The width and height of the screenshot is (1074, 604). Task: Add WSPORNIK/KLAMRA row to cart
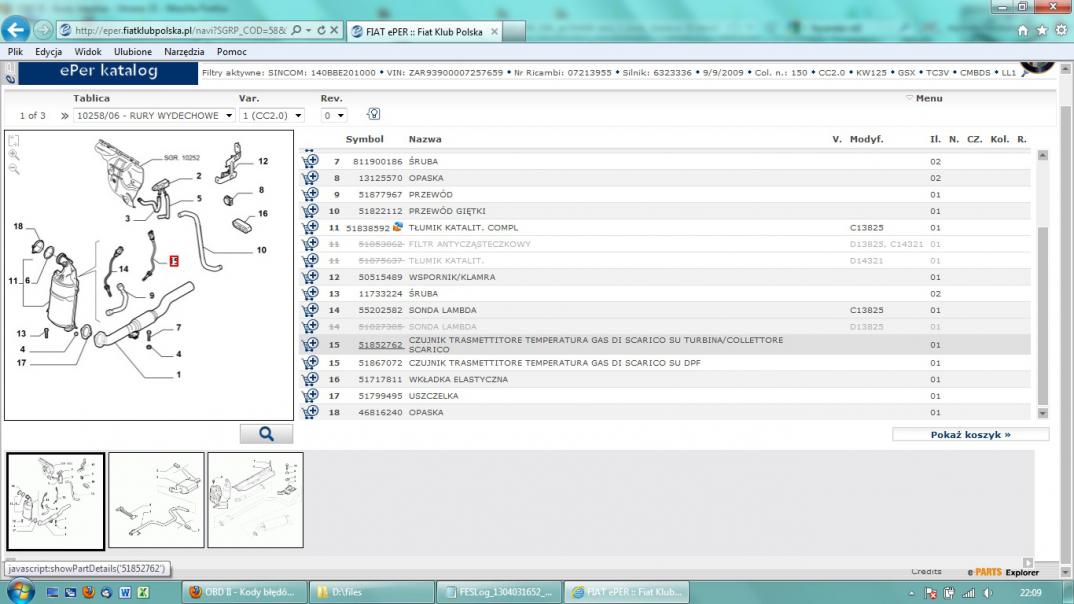click(310, 277)
